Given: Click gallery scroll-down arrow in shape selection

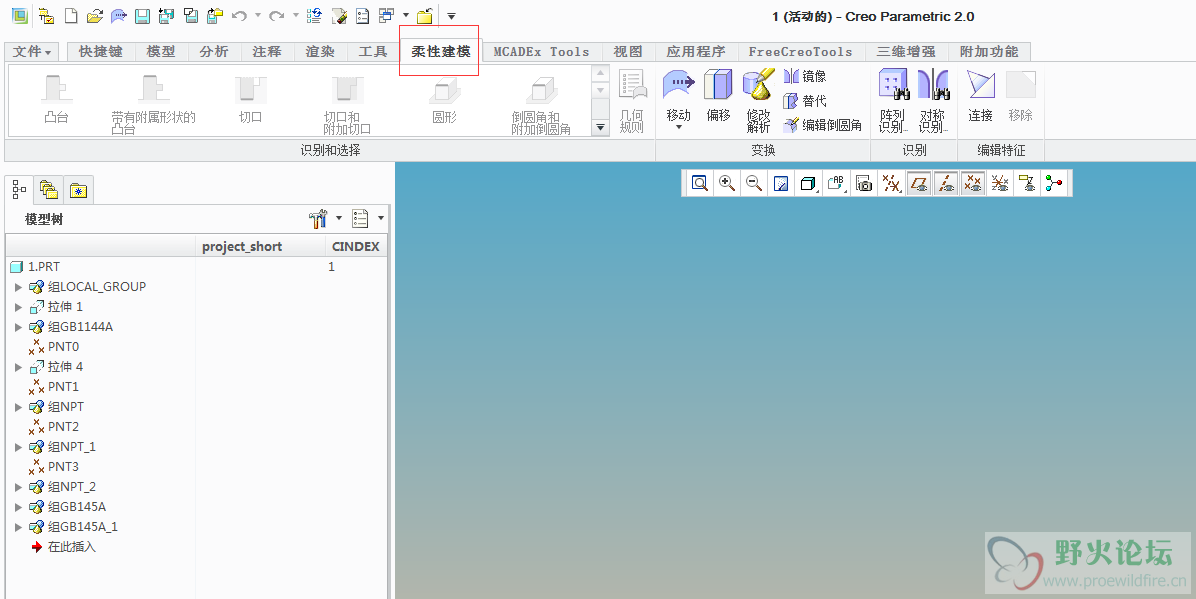Looking at the screenshot, I should click(601, 91).
